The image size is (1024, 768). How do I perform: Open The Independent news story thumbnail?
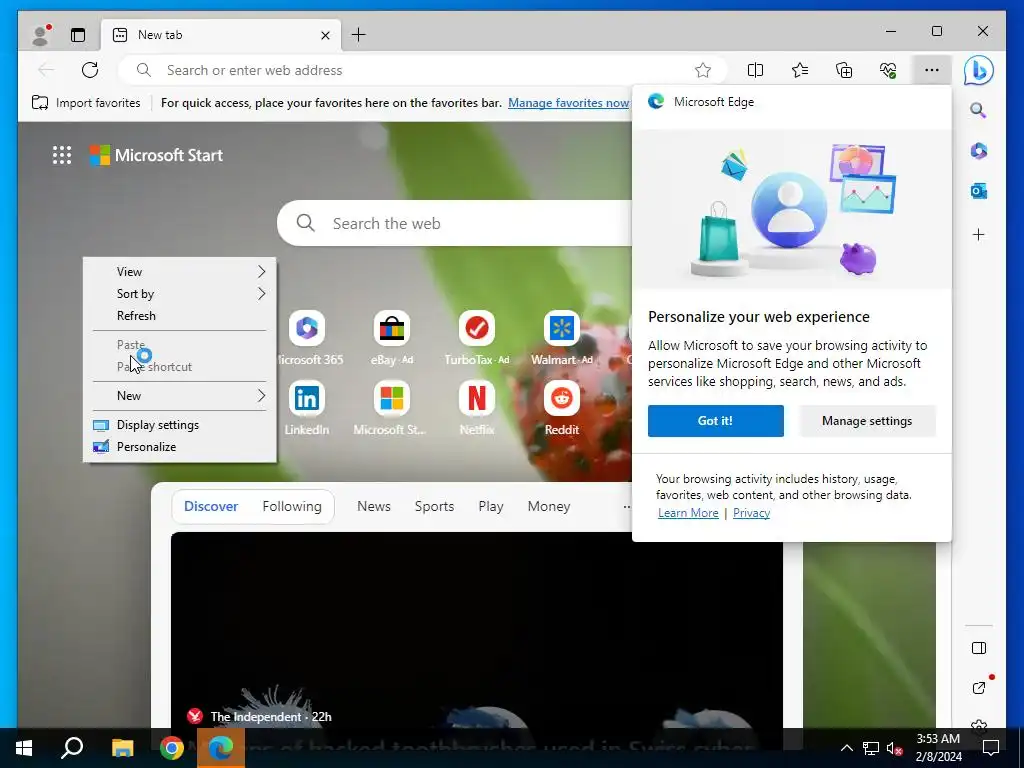click(477, 630)
